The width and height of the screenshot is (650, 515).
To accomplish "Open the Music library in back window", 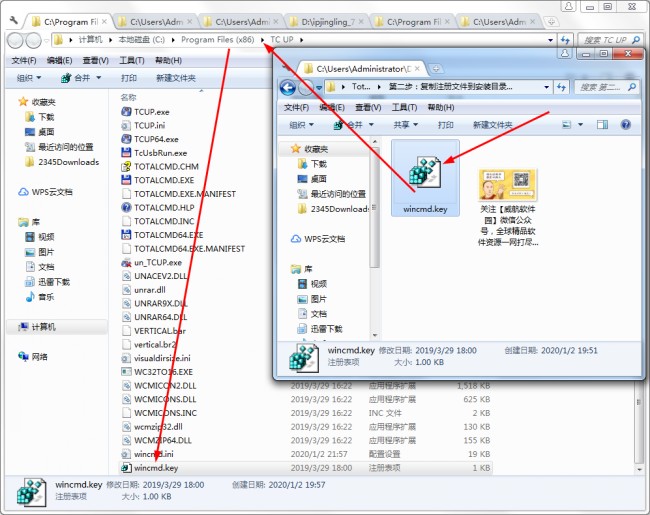I will tap(40, 297).
